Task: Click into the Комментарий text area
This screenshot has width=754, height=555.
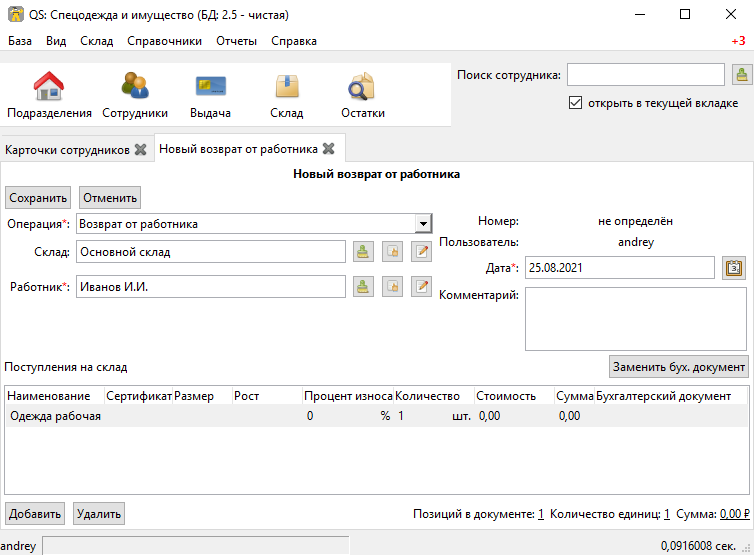Action: [x=636, y=319]
